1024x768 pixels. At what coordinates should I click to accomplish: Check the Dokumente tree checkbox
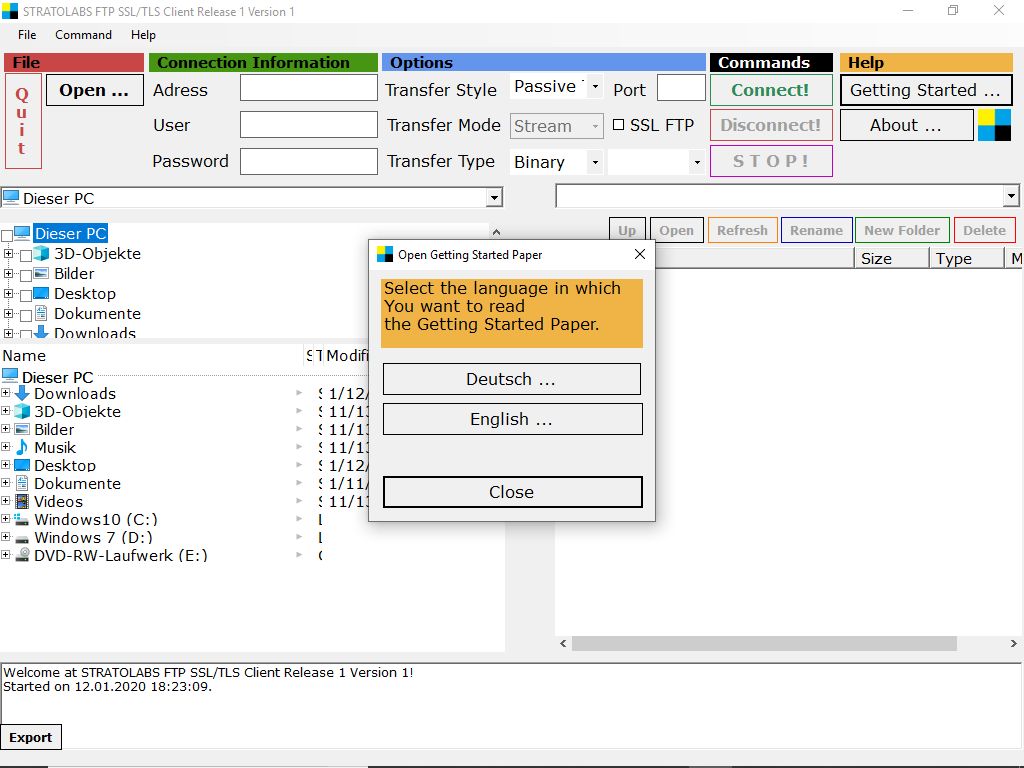(x=26, y=316)
